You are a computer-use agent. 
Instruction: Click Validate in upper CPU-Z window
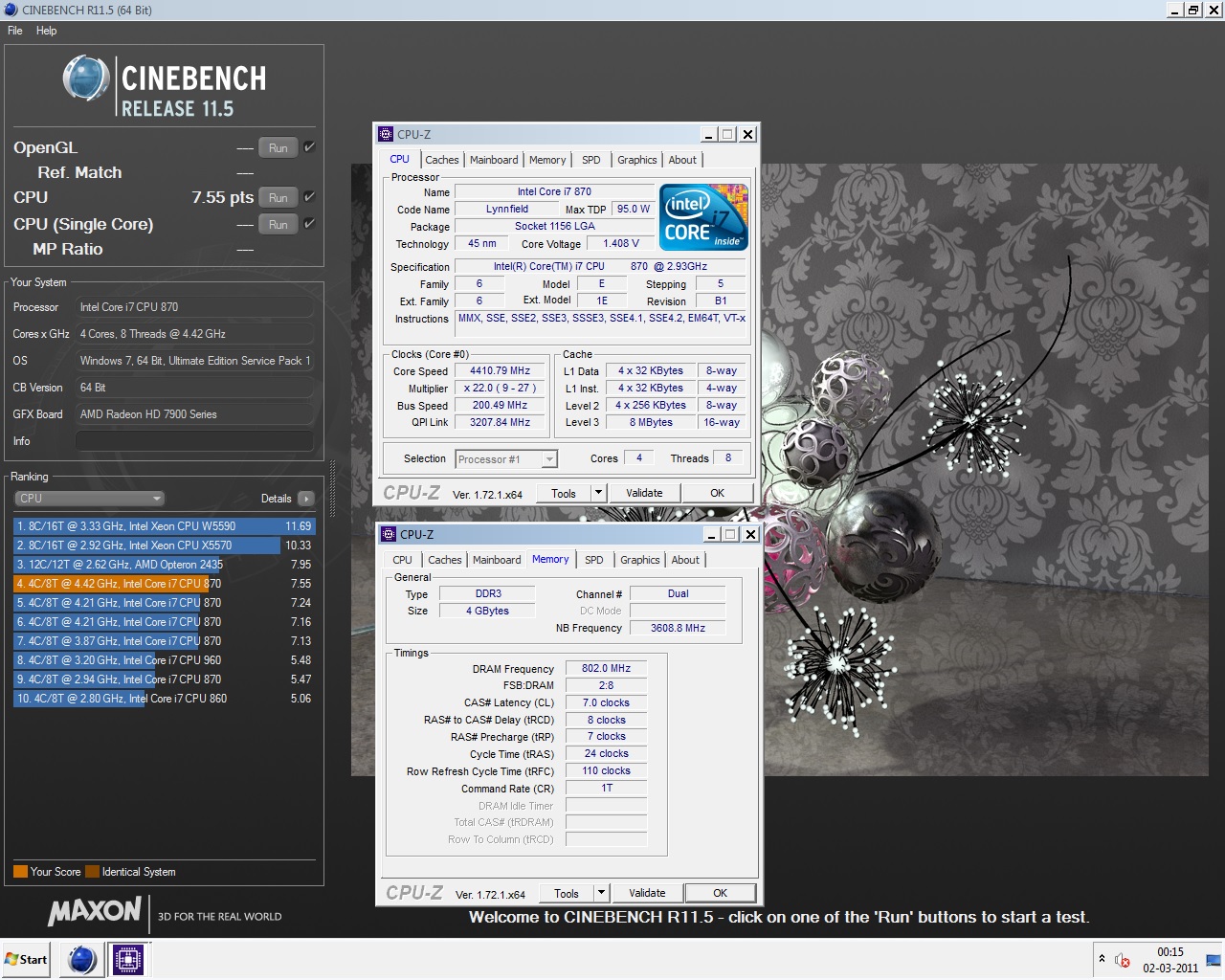[x=644, y=493]
